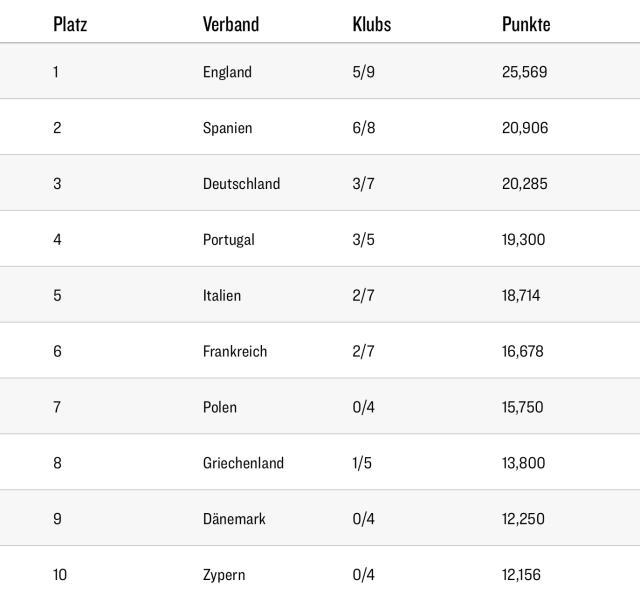This screenshot has width=640, height=594.
Task: Click on Portugal in the table
Action: [228, 240]
